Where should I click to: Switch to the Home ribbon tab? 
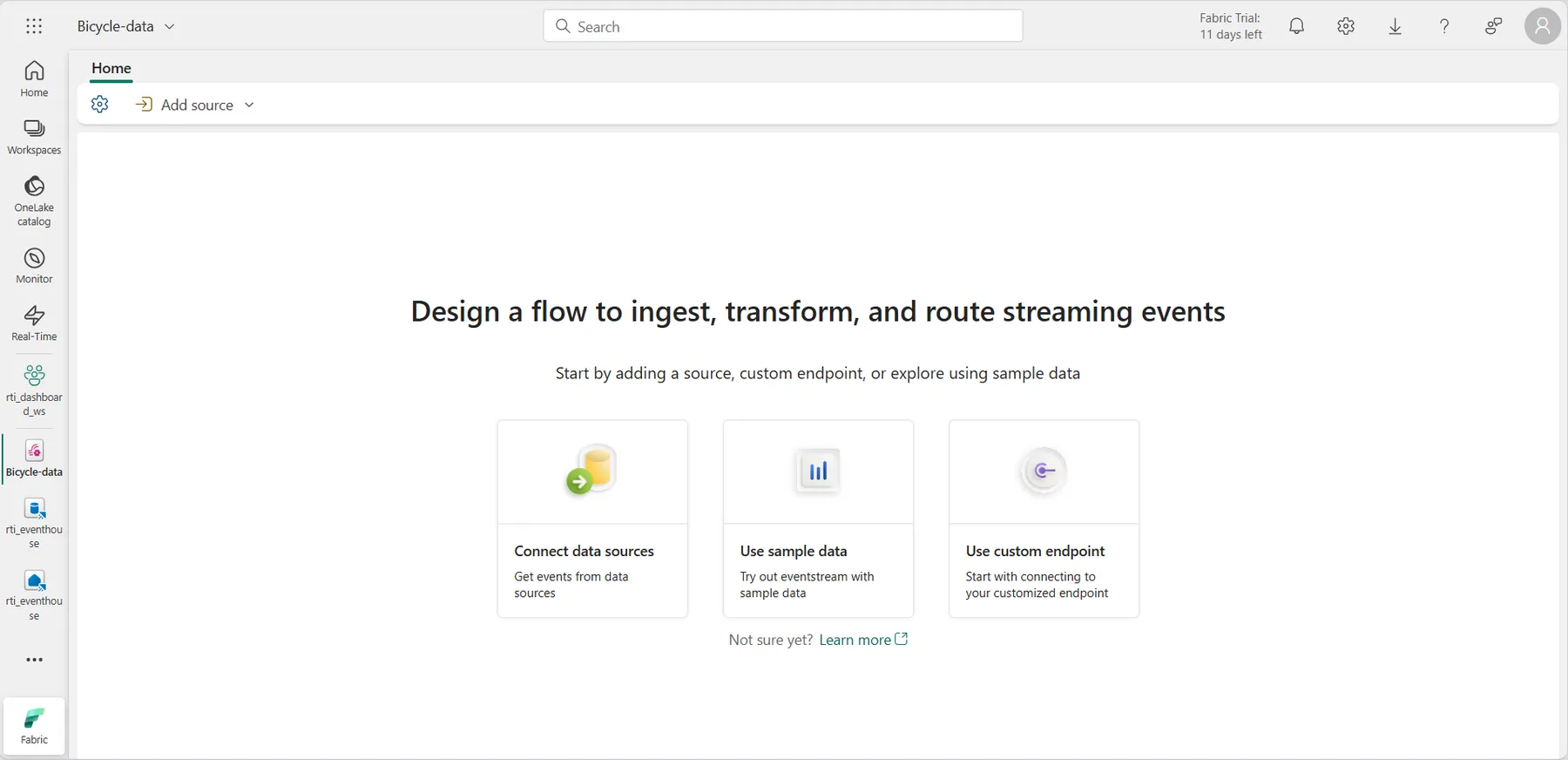[x=112, y=68]
